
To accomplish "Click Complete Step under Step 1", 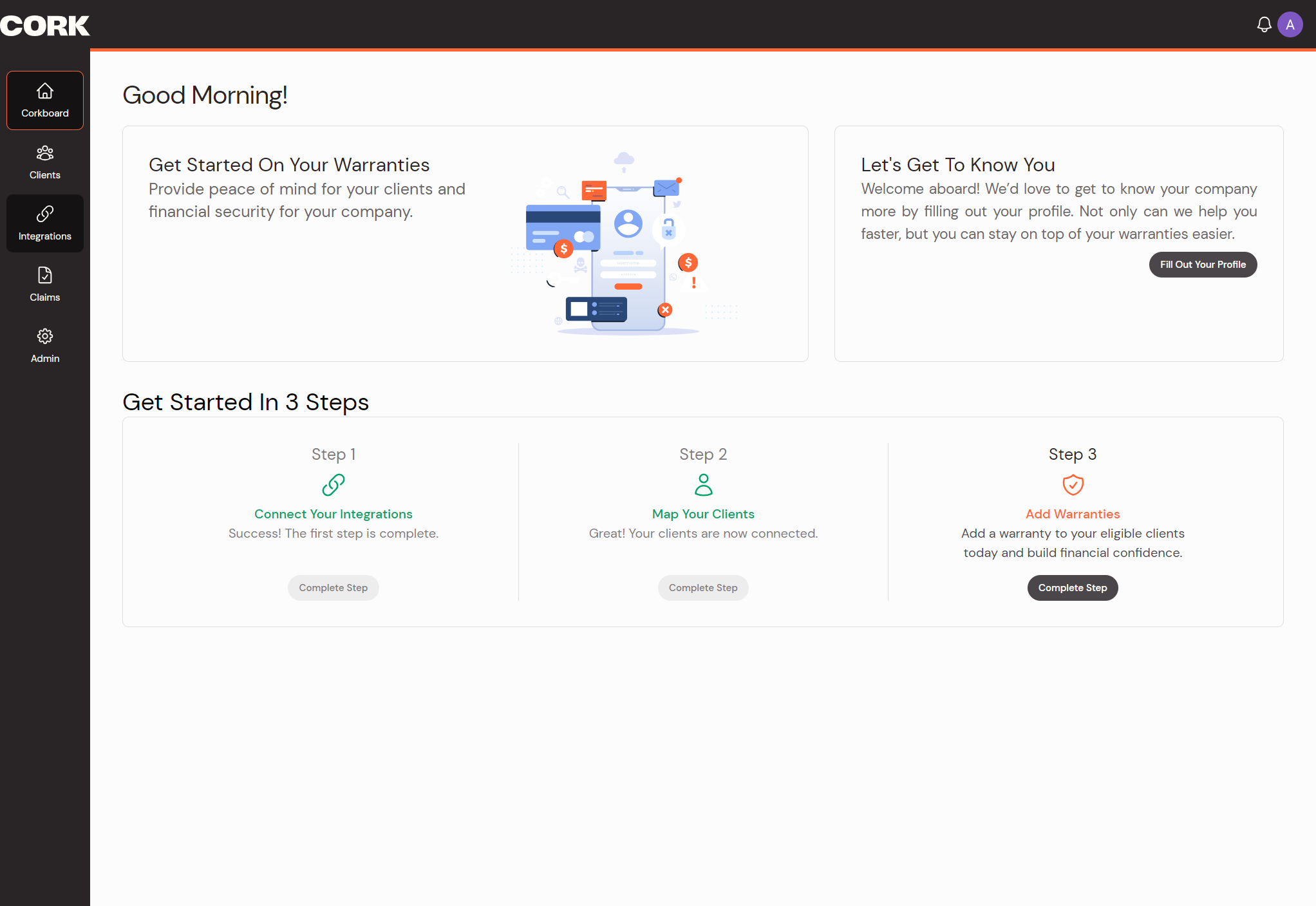I will (x=334, y=588).
